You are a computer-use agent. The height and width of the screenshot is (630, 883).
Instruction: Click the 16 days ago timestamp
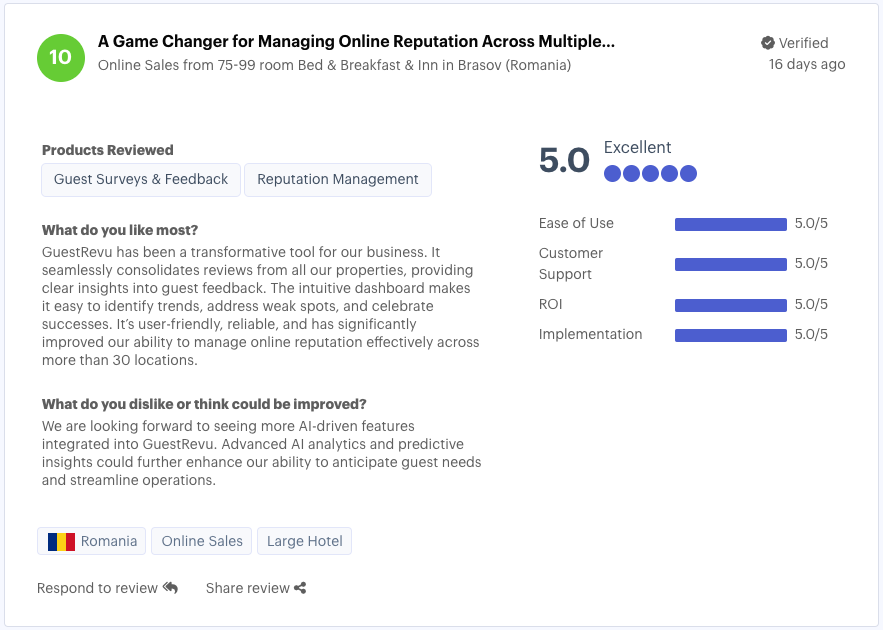[806, 63]
